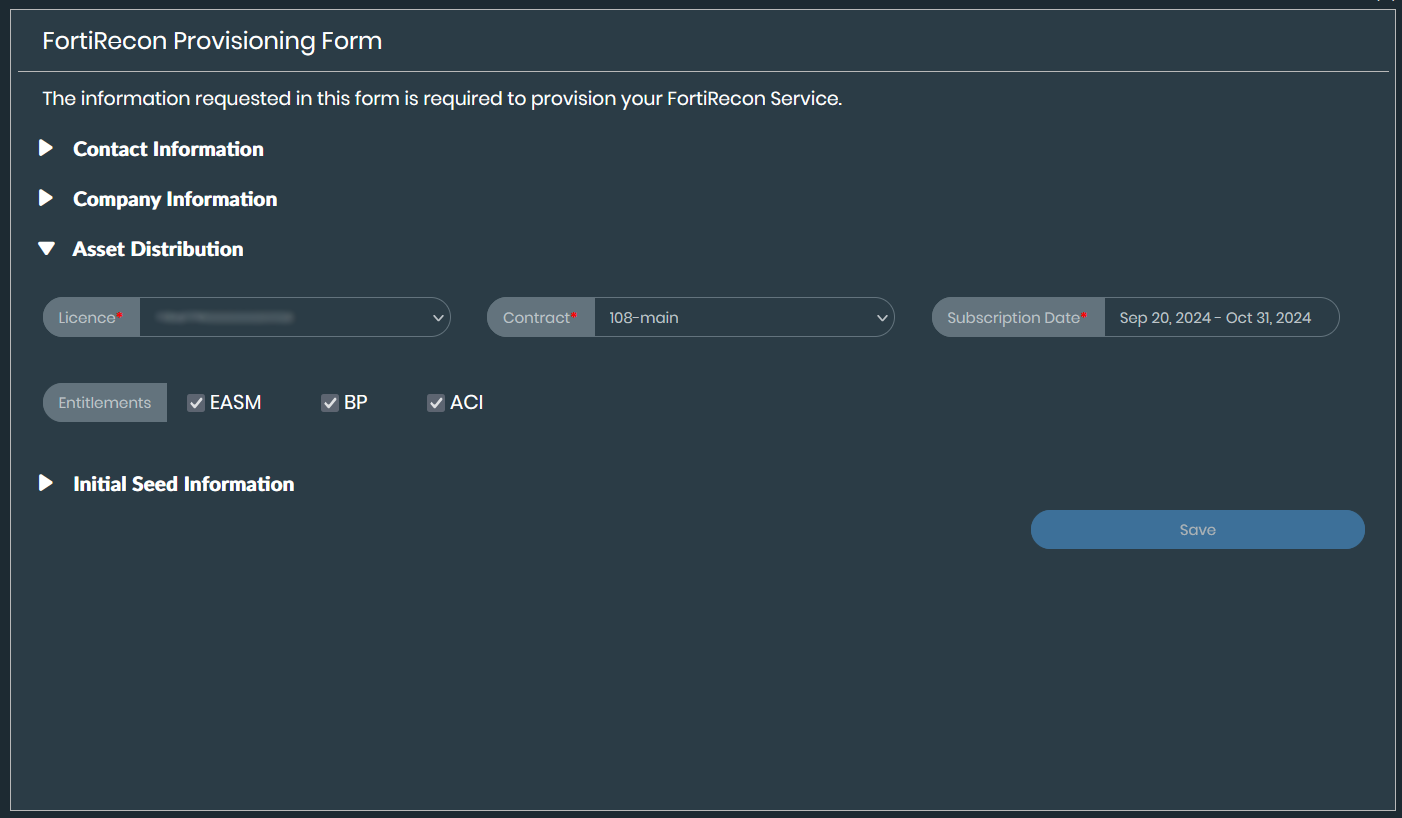Uncheck the ACI entitlement checkbox

click(436, 402)
